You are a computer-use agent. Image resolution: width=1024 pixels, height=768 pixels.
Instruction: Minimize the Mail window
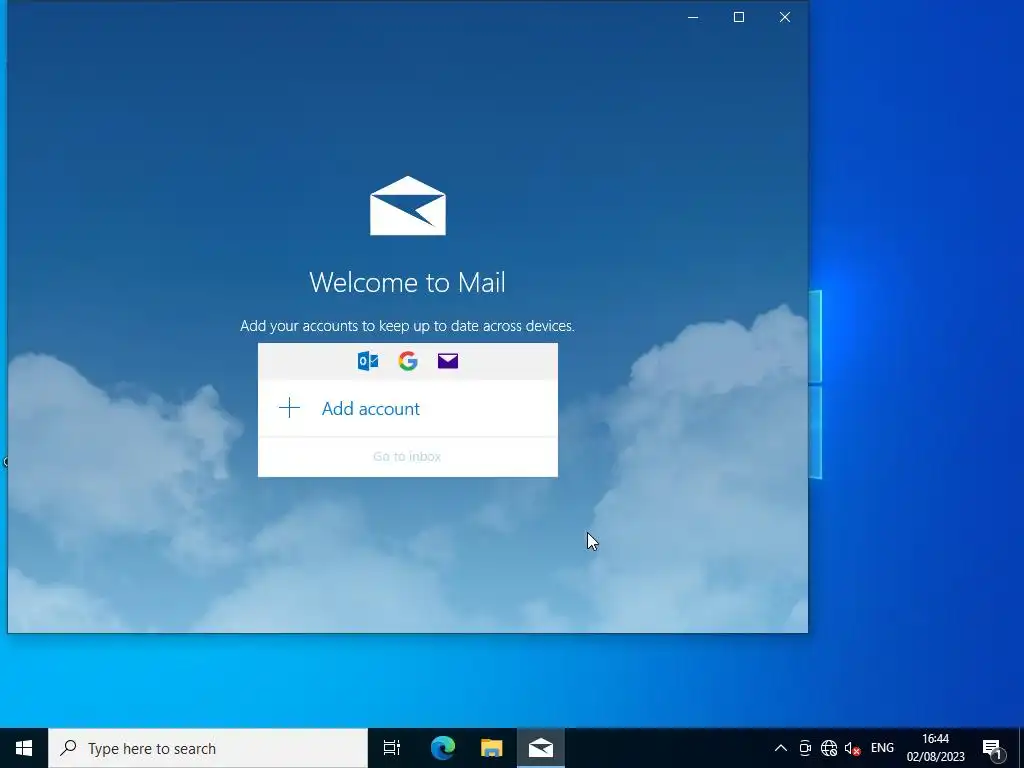point(693,17)
